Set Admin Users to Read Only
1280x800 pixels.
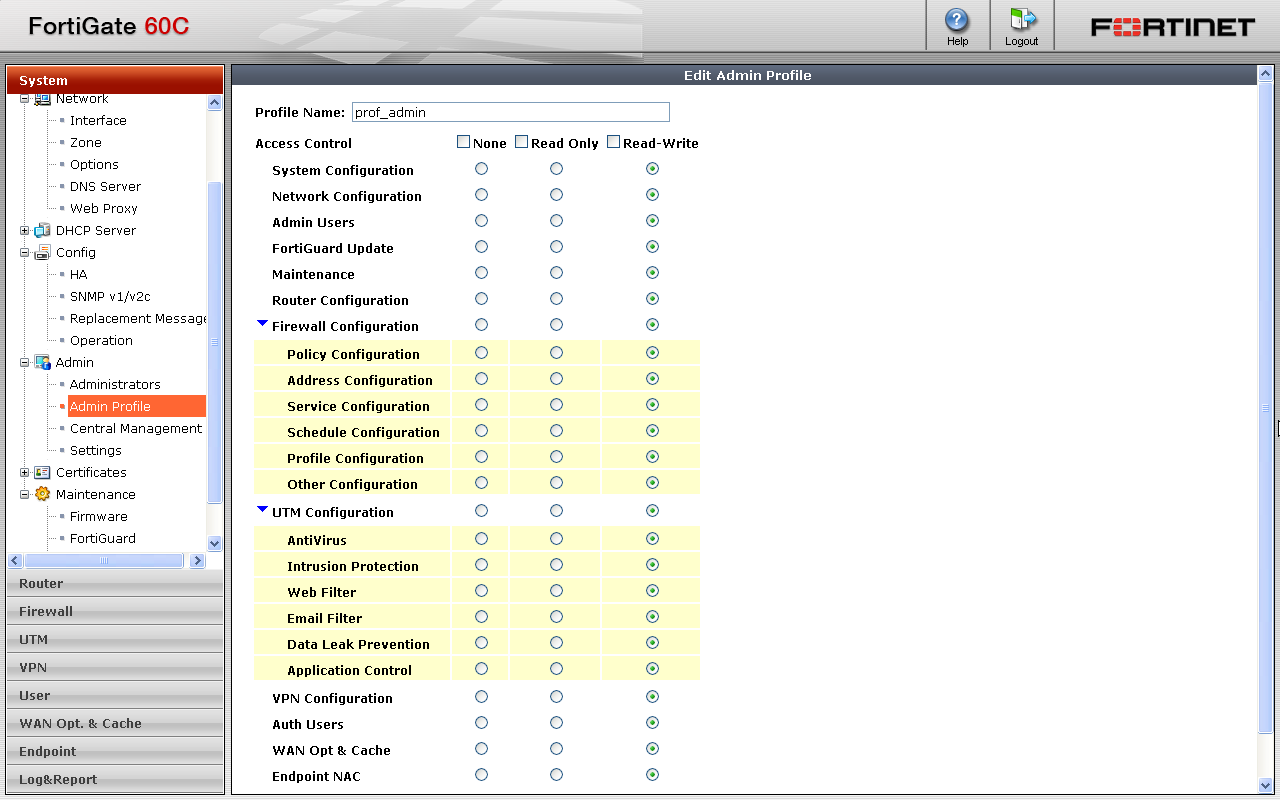click(556, 221)
